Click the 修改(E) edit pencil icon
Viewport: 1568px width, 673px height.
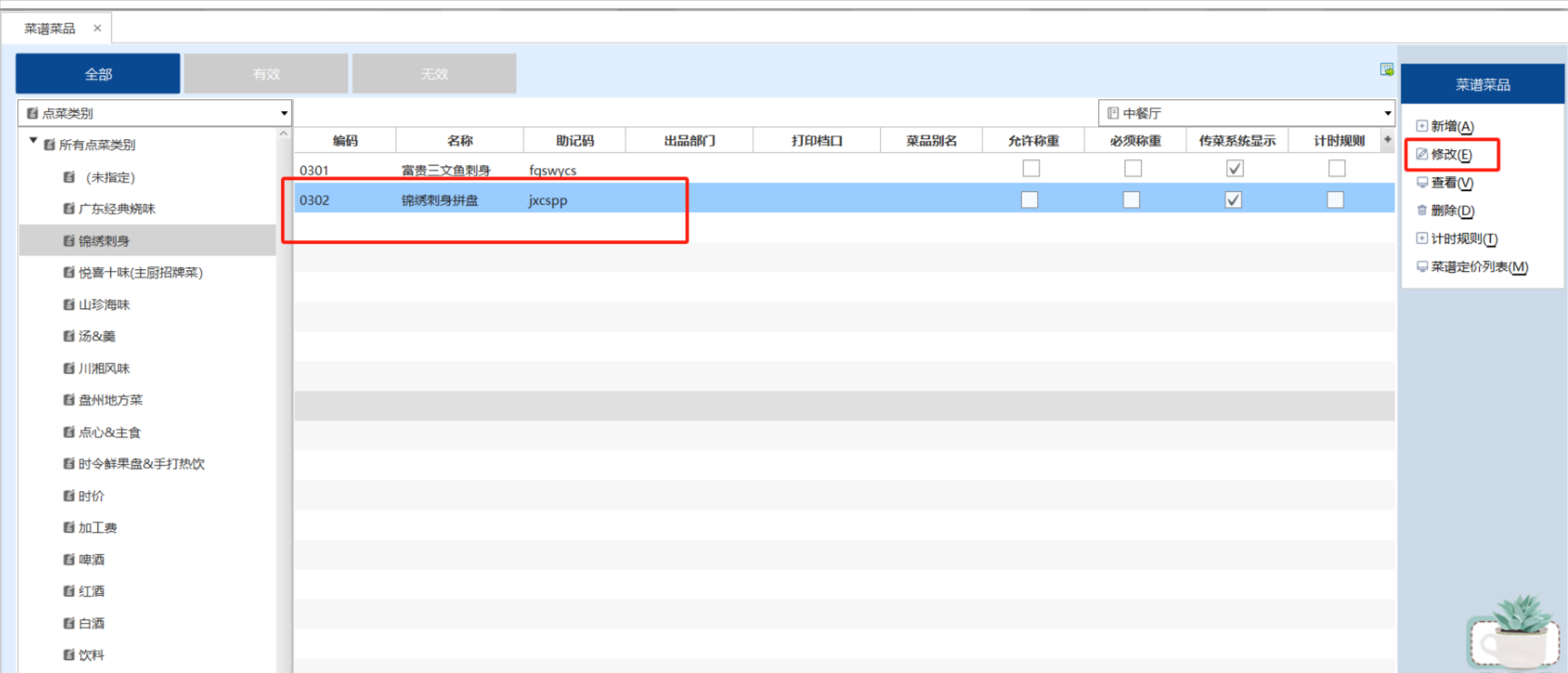[1422, 155]
